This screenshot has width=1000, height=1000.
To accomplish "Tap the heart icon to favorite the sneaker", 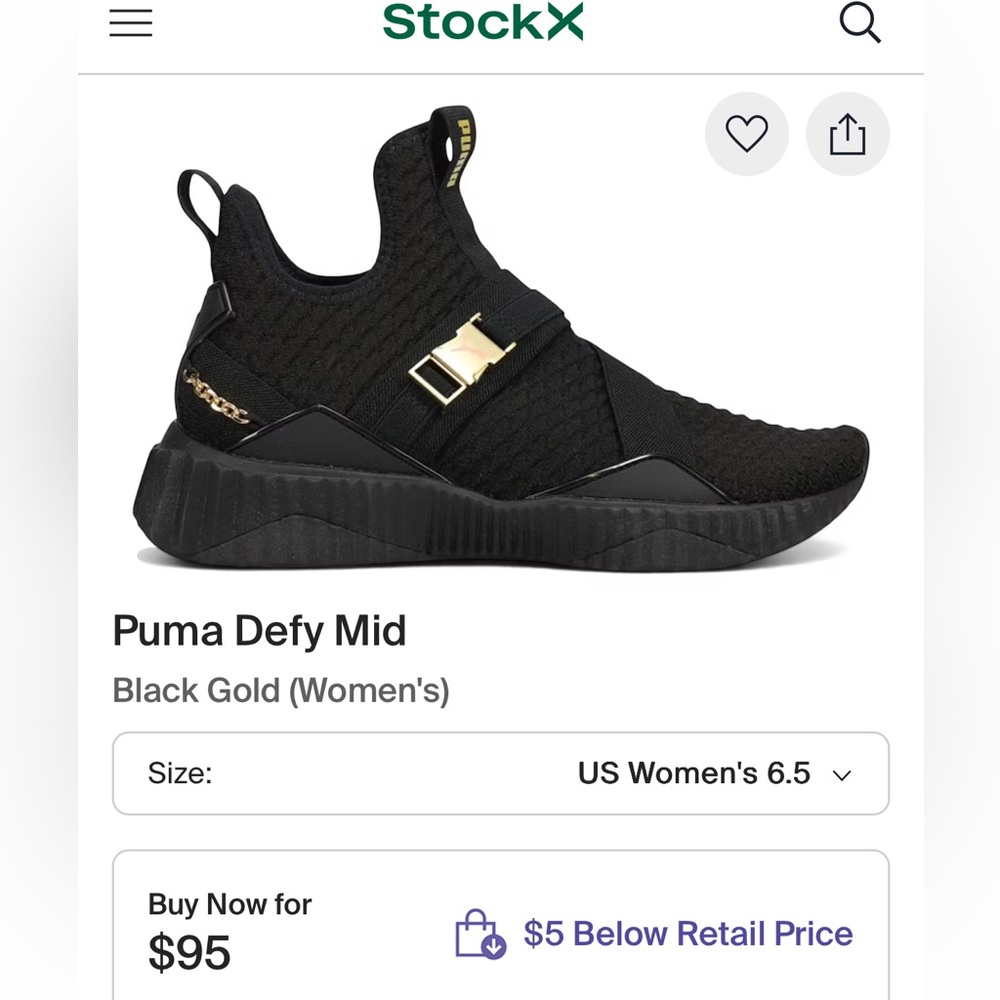I will 746,134.
